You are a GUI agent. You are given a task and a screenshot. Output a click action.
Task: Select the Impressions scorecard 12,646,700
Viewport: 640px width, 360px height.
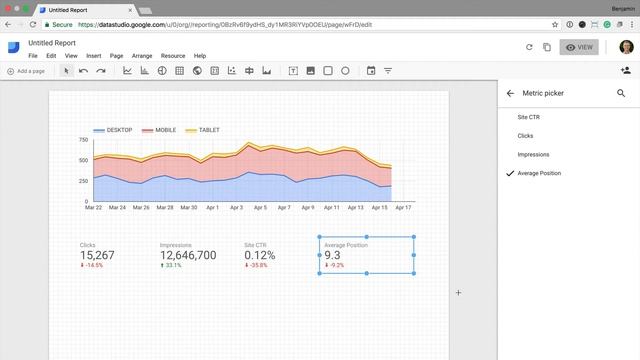click(x=188, y=255)
